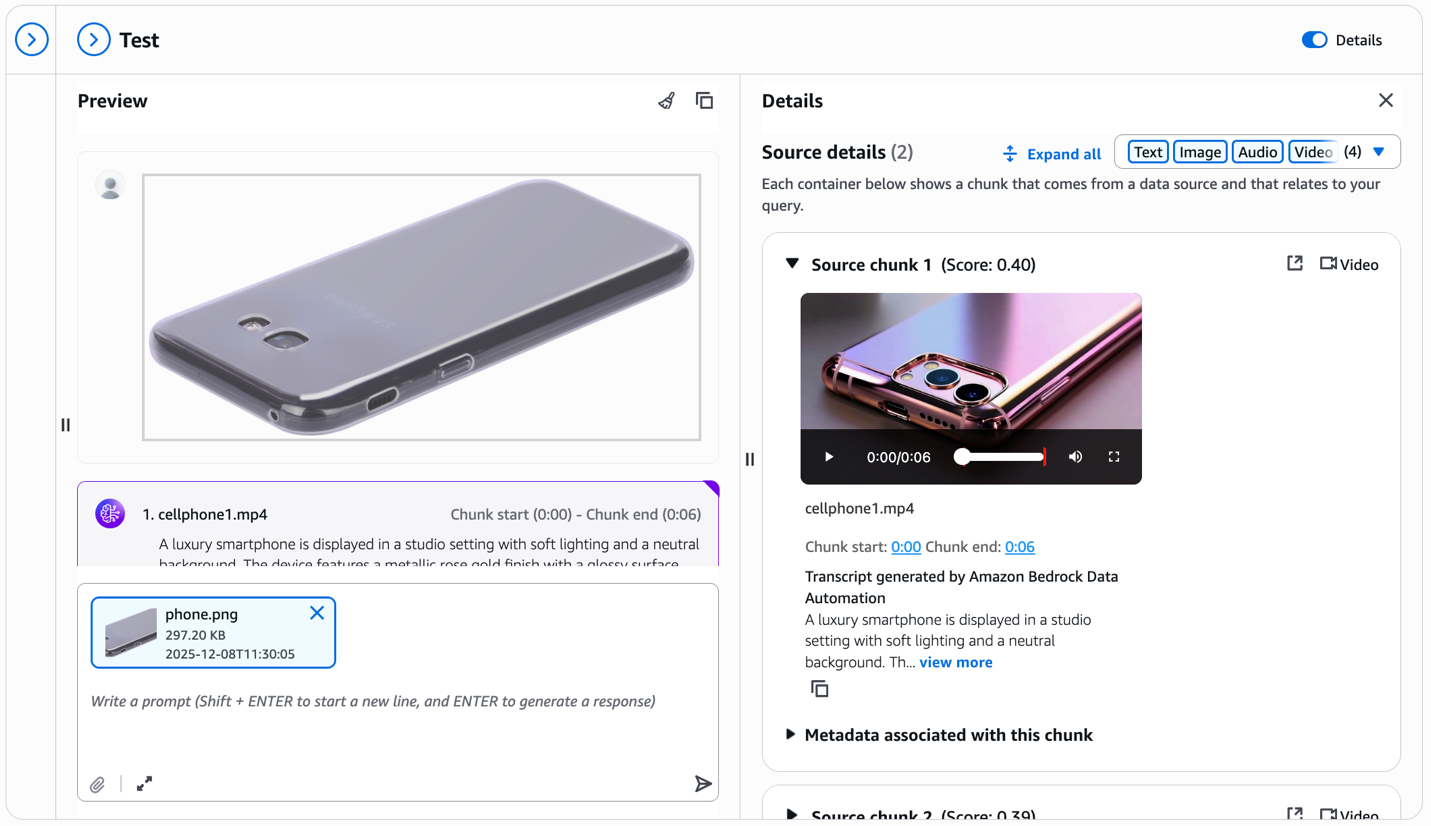Click the expand prompt editor arrows icon
Screen dimensions: 1431x826
(144, 784)
